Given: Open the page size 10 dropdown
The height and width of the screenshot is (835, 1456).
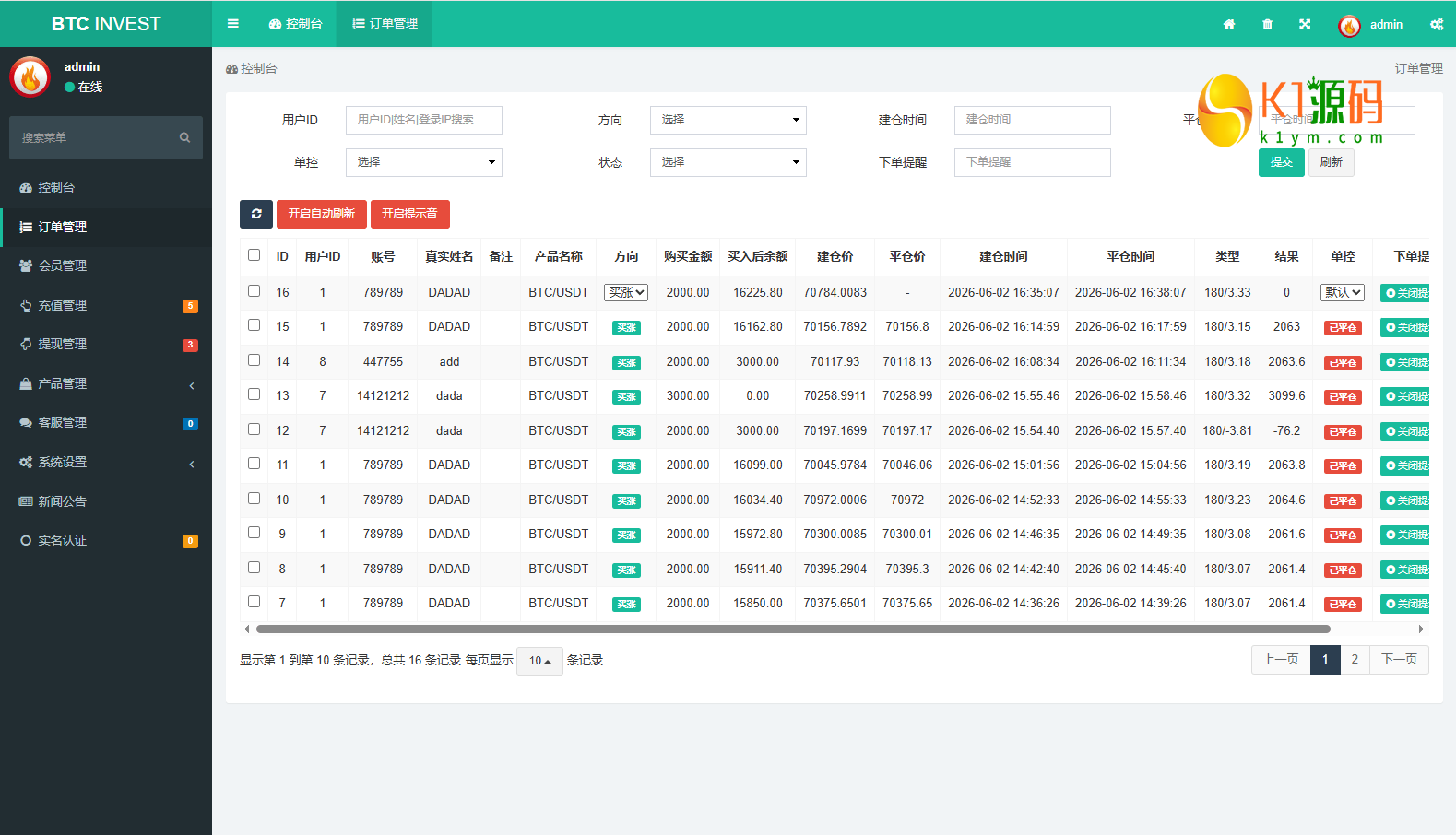Looking at the screenshot, I should click(539, 661).
